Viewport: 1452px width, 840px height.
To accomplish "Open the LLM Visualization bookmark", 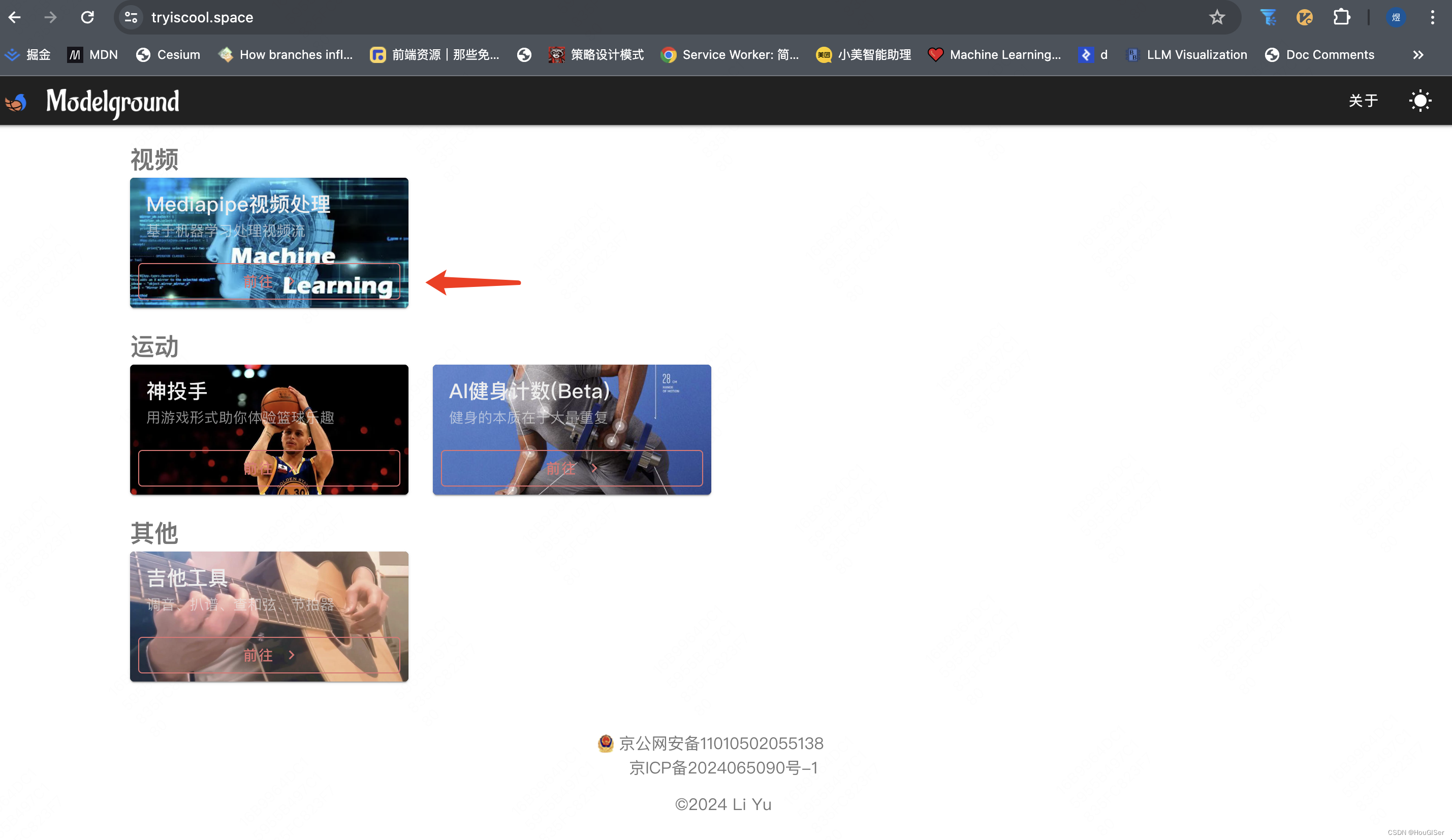I will [1186, 55].
